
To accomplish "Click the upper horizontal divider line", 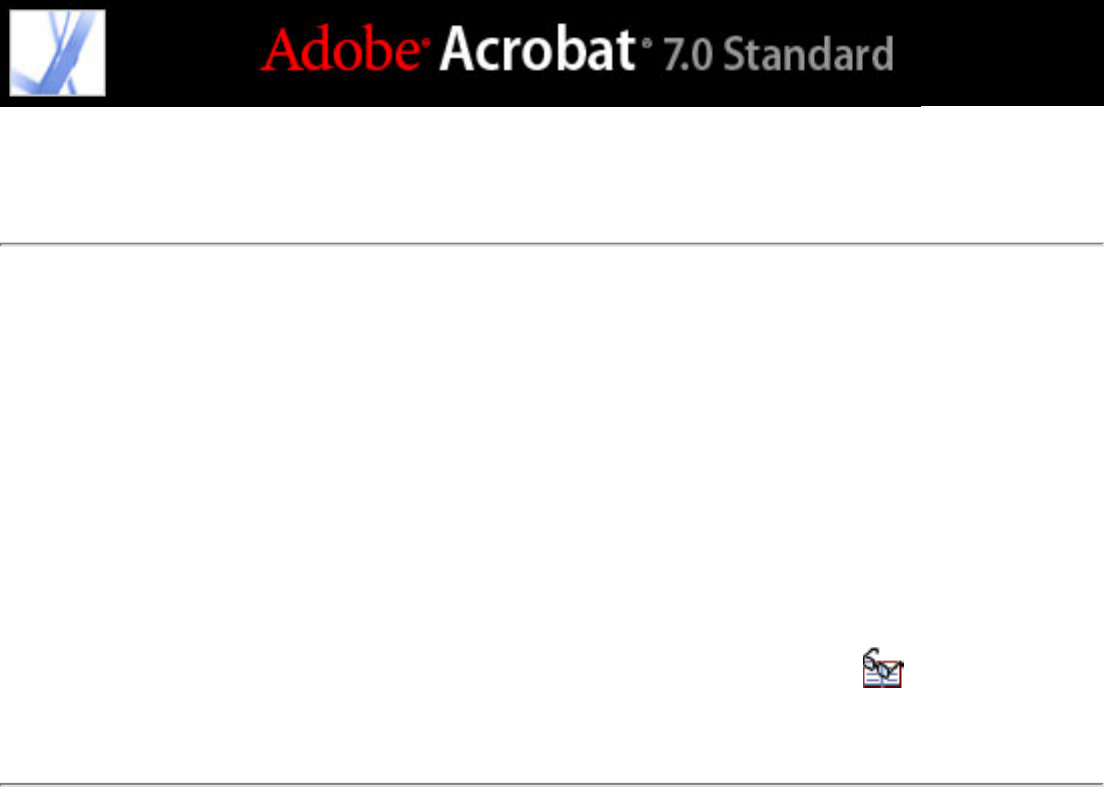I will point(552,244).
